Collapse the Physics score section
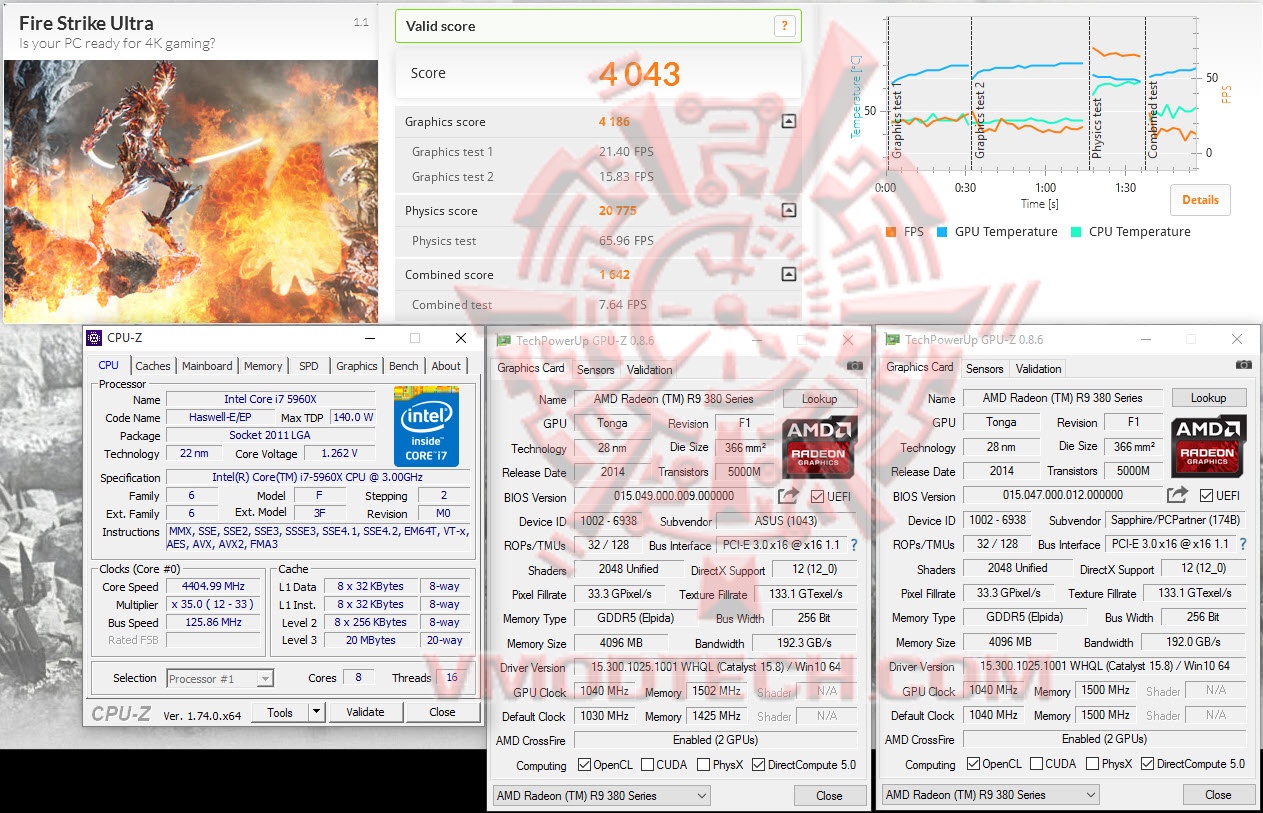This screenshot has width=1263, height=813. click(x=788, y=211)
